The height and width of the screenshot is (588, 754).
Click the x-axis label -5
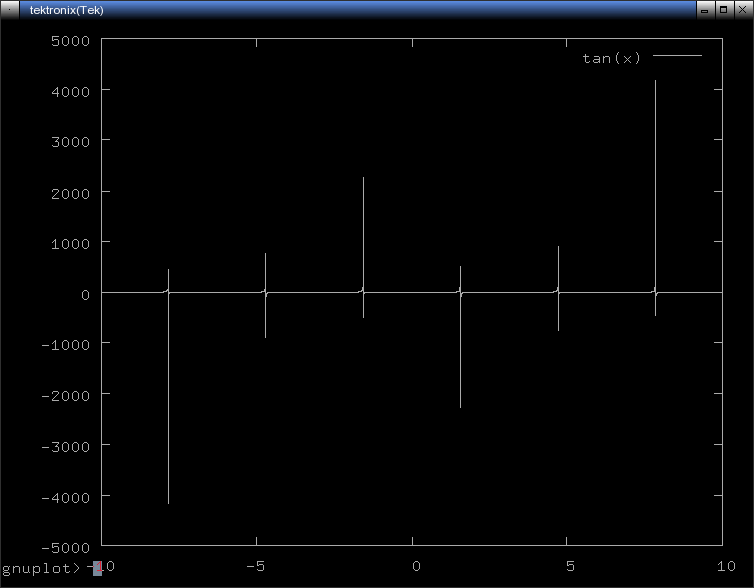point(255,566)
